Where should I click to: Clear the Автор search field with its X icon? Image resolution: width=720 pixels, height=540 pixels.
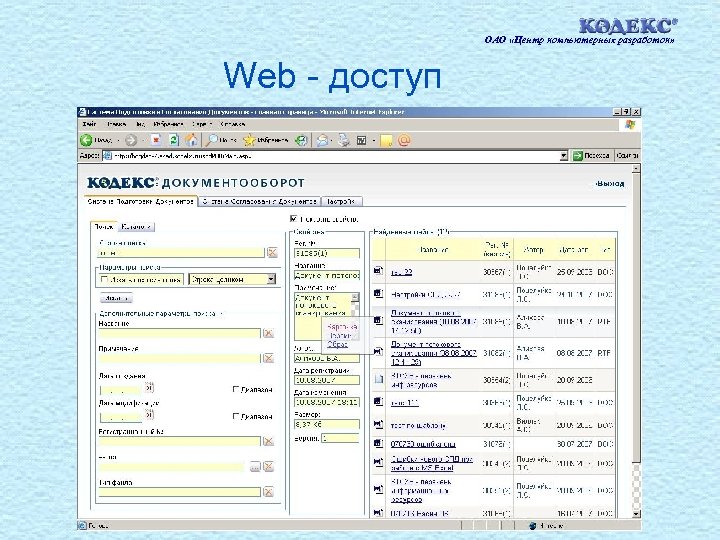point(269,467)
